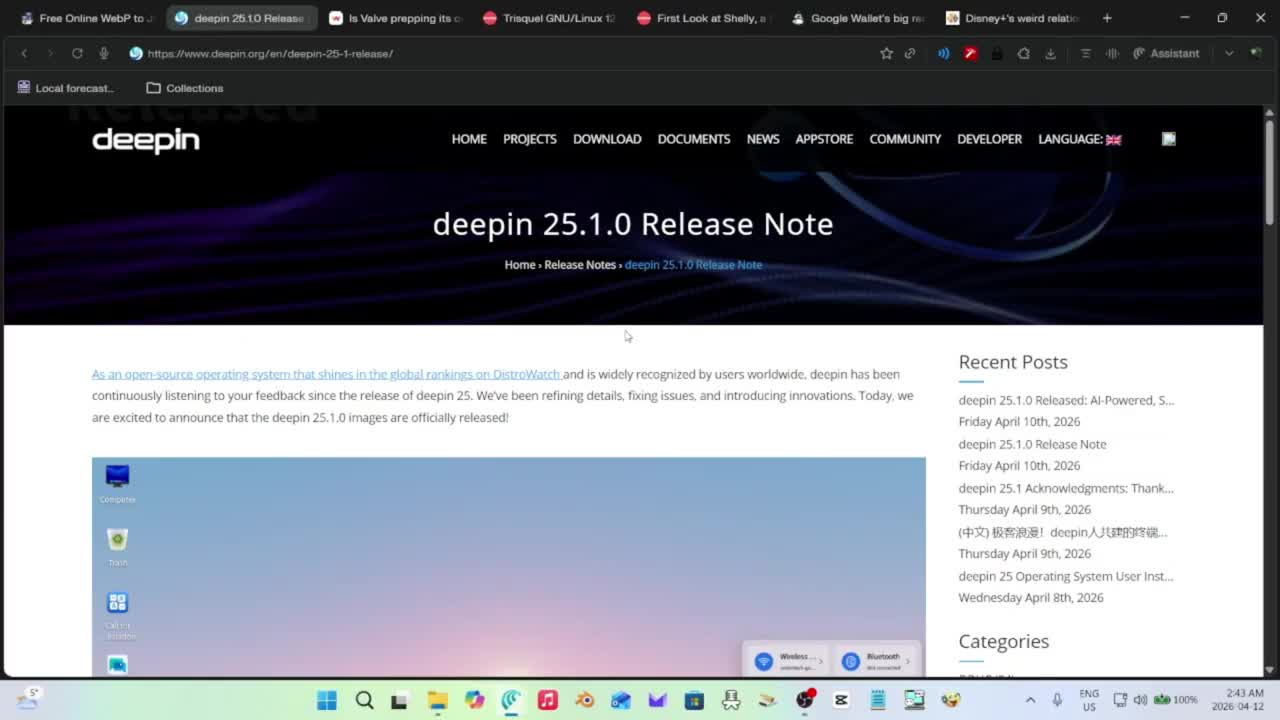Click the reader mode lines icon in the toolbar
Screen dimensions: 1280x720
tap(1085, 53)
